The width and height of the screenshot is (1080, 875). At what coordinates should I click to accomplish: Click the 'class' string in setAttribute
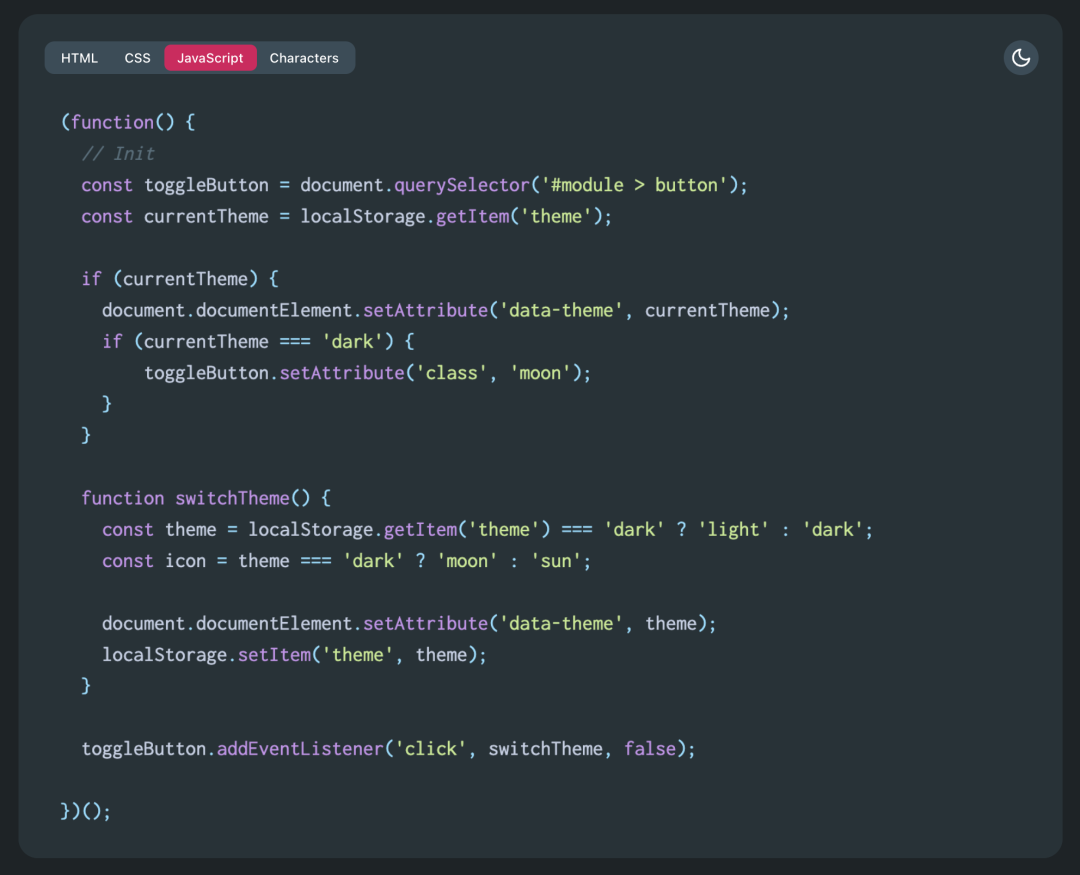pyautogui.click(x=451, y=373)
